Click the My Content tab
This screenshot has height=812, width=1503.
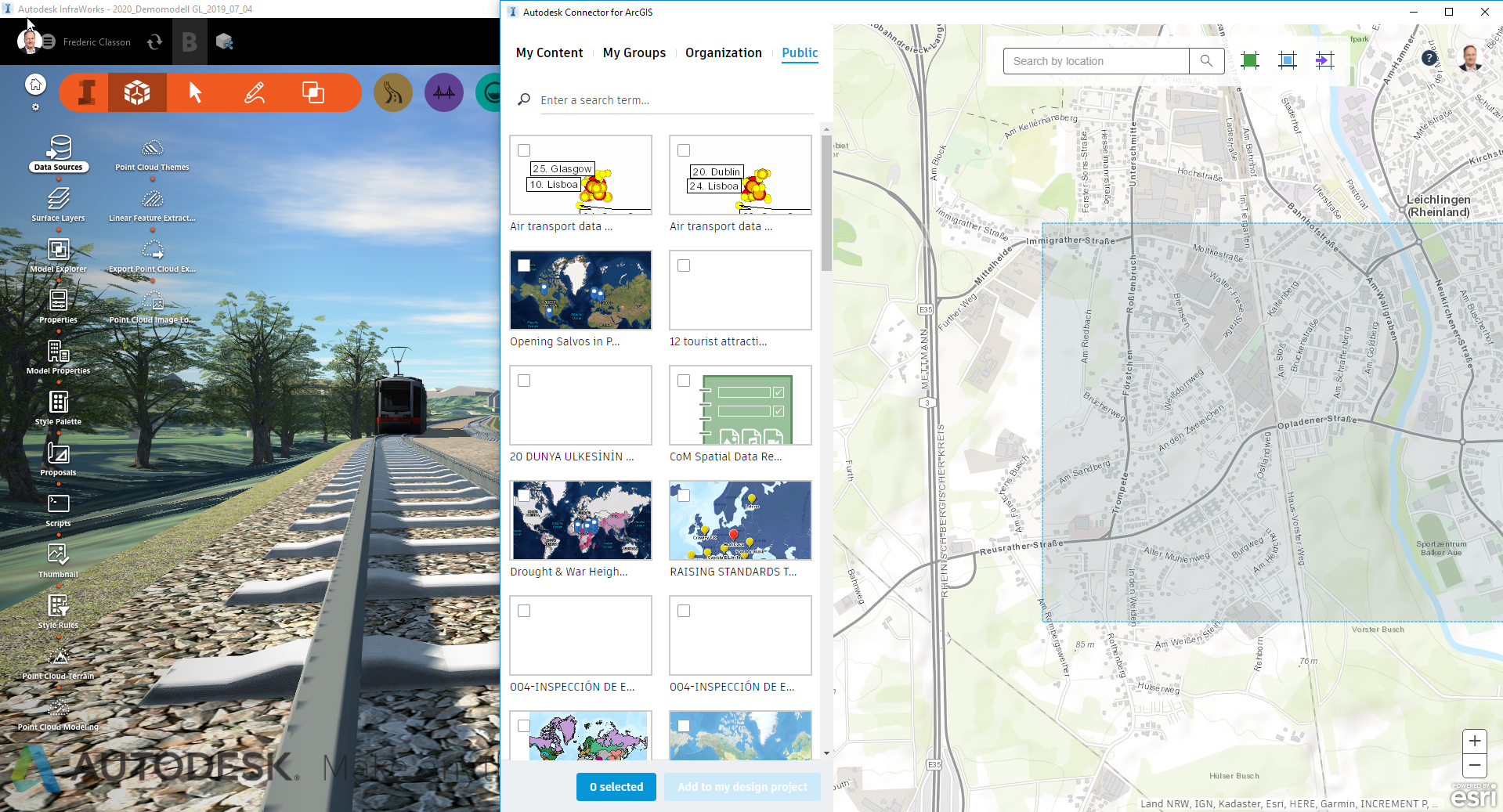click(x=548, y=52)
